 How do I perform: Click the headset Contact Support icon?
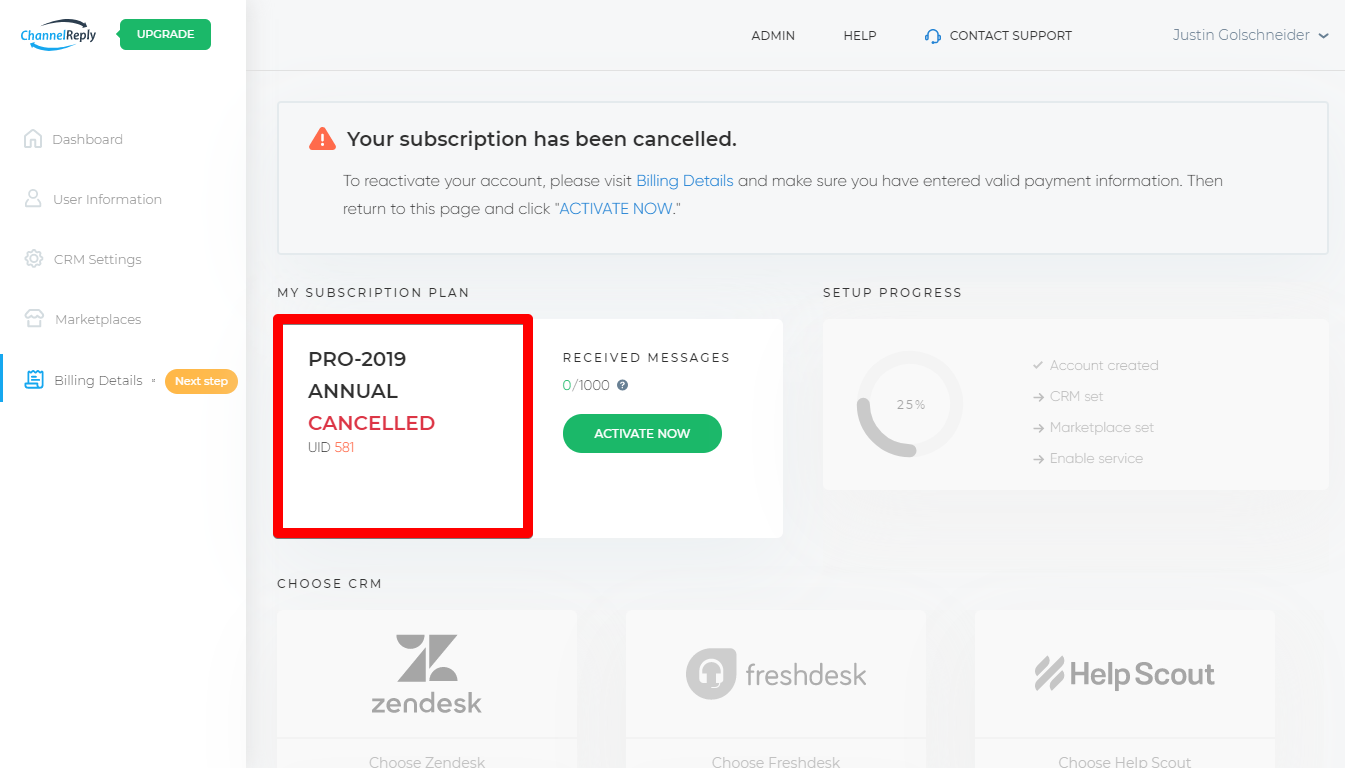(x=933, y=36)
